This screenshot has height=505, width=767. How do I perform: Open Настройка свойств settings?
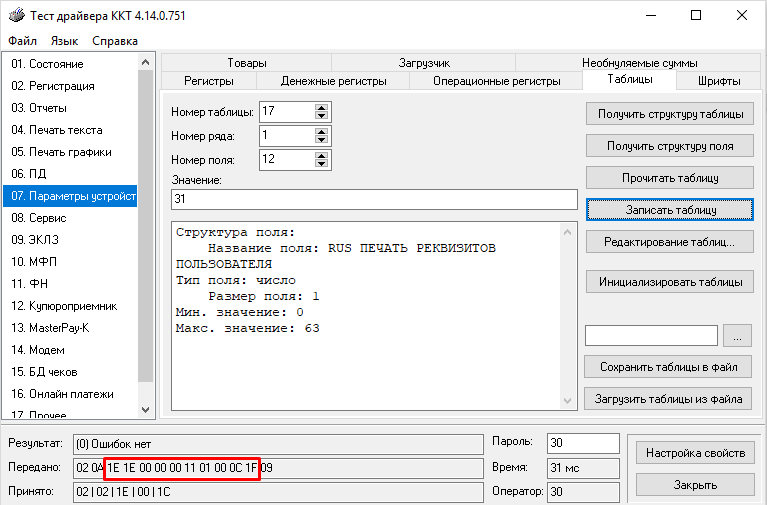pos(695,453)
